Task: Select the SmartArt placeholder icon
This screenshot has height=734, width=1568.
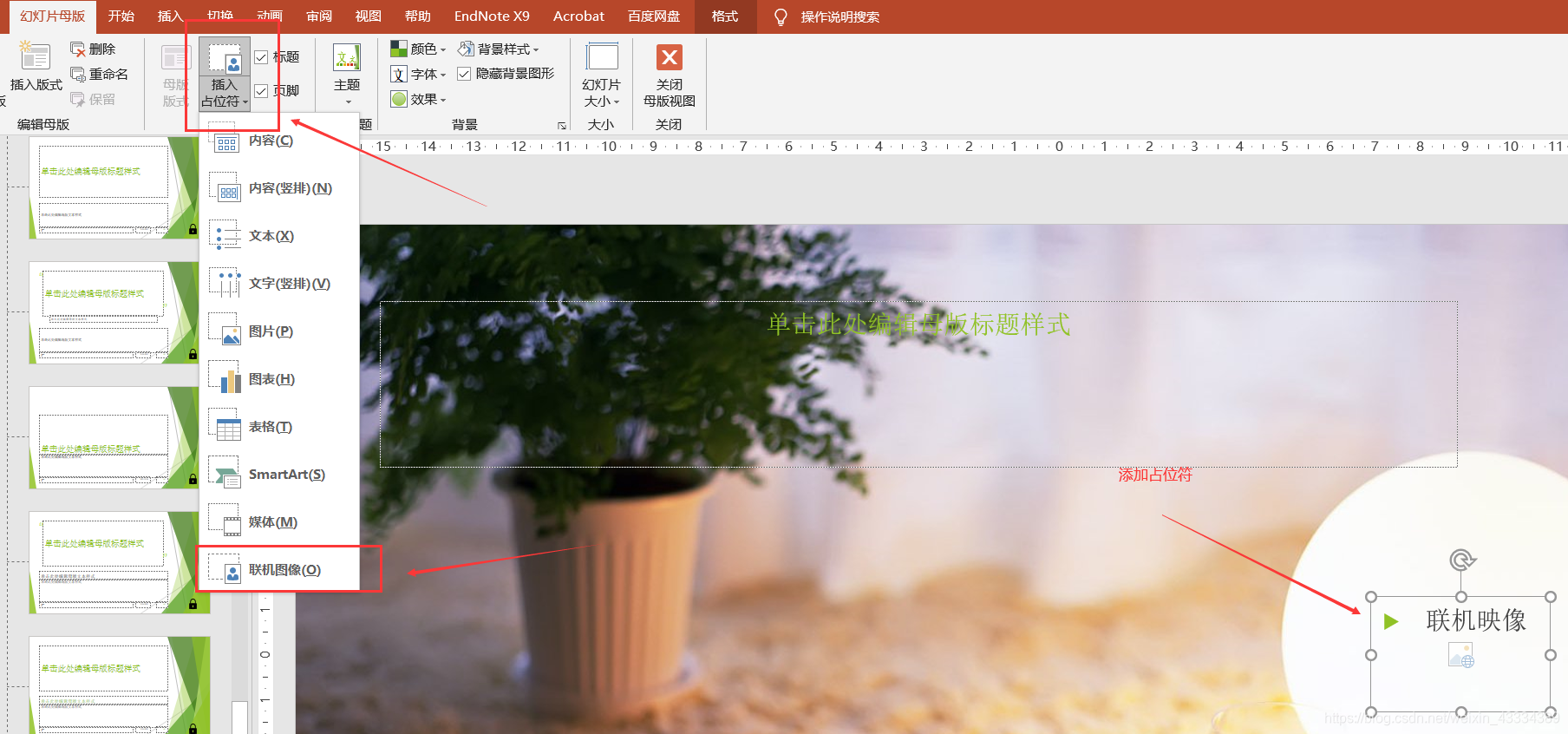Action: coord(224,475)
